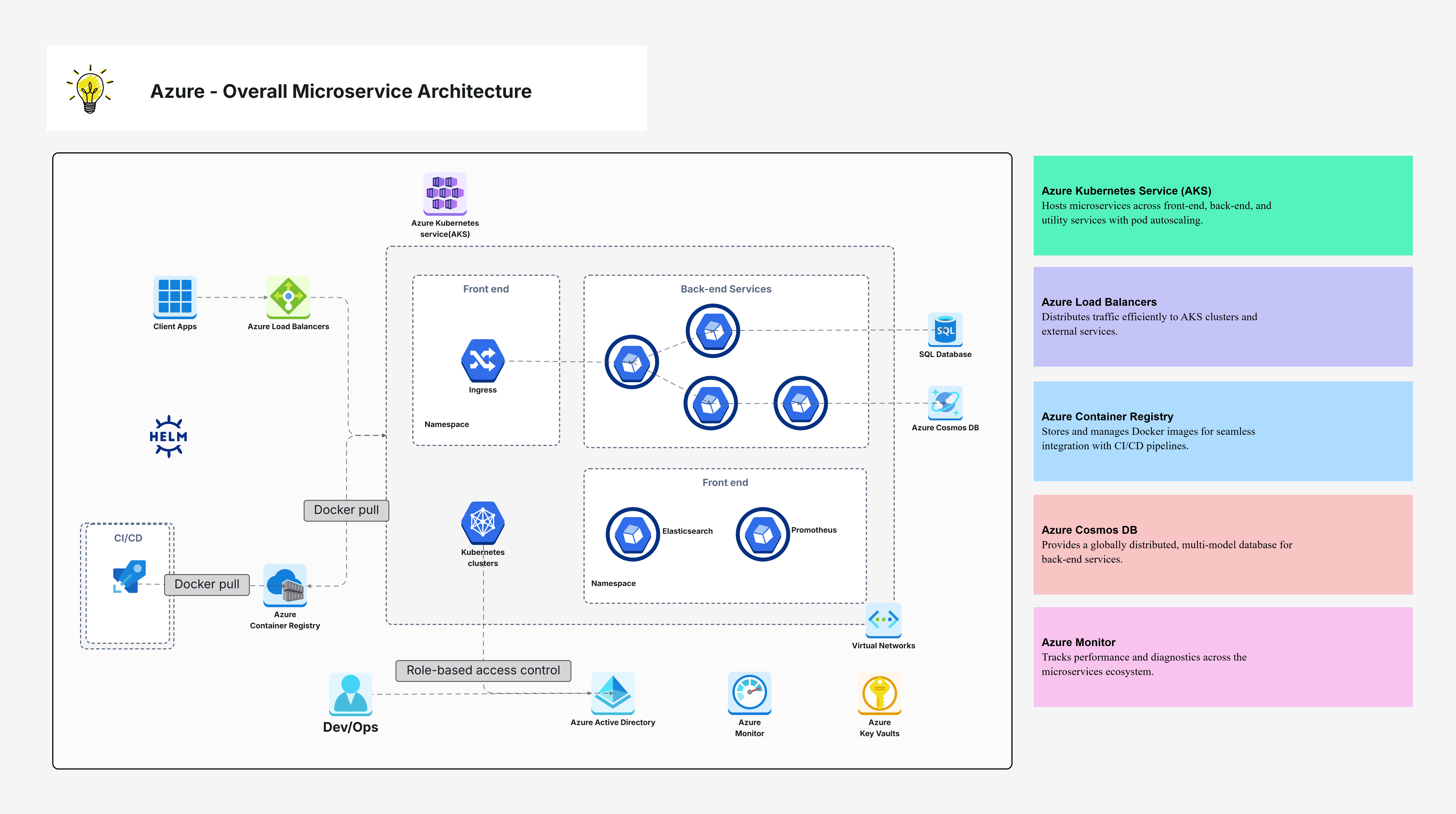Click the pink Azure Monitor card
1456x814 pixels.
pos(1223,657)
